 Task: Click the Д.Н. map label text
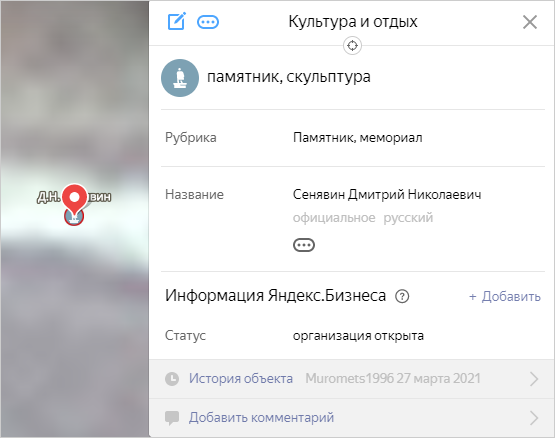point(49,197)
